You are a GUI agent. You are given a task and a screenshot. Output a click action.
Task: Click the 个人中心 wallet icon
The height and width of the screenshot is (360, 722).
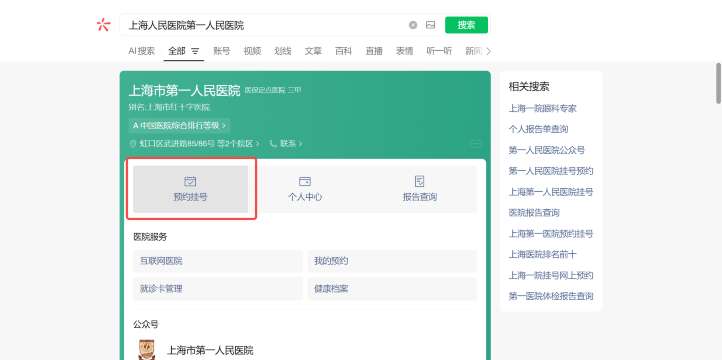tap(305, 181)
